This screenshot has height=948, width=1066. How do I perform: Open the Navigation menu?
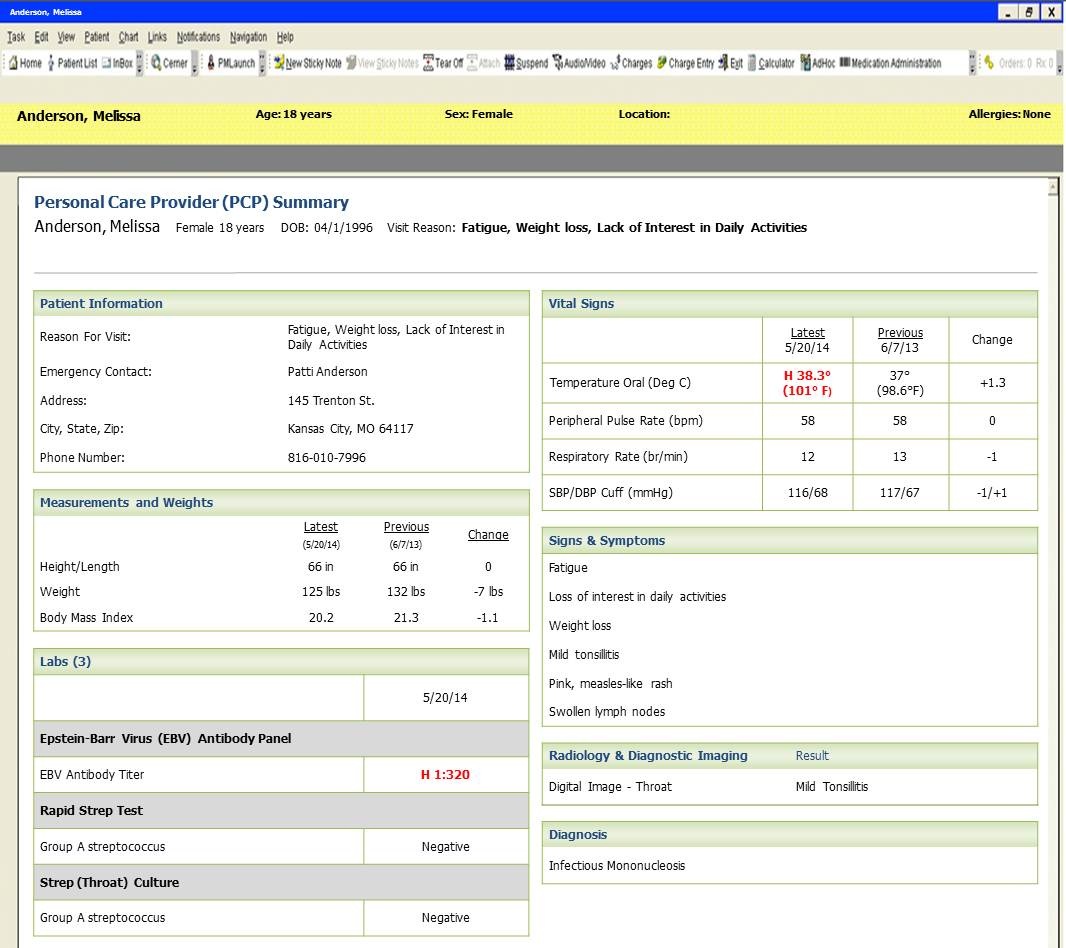[x=248, y=37]
